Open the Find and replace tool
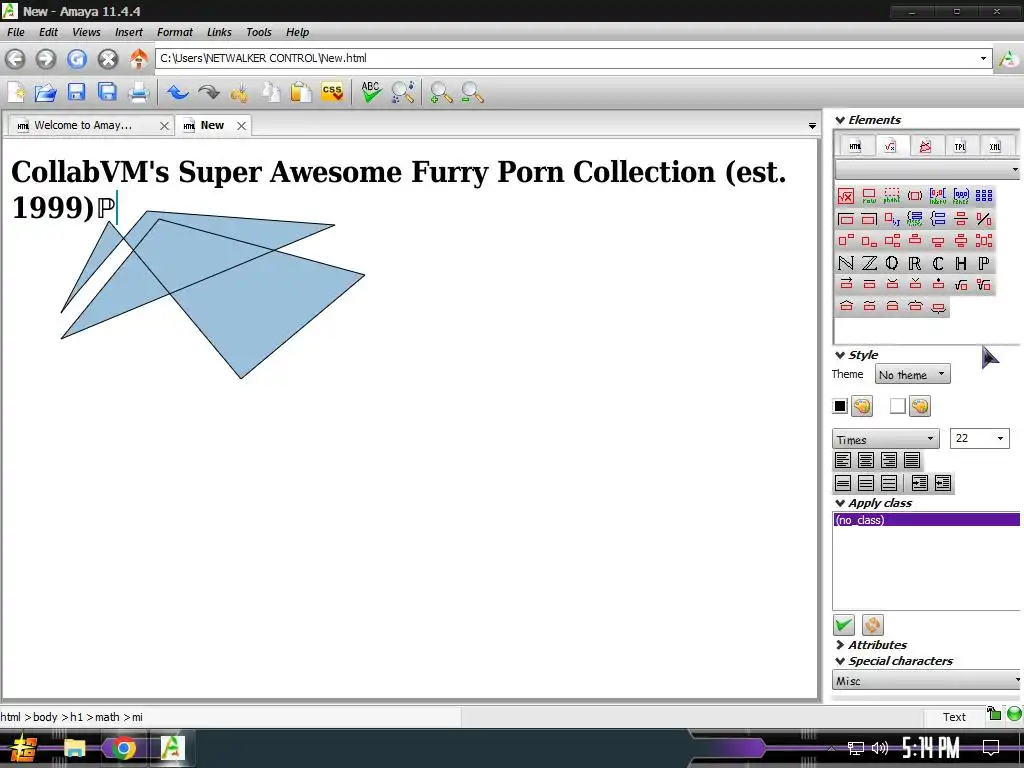 pyautogui.click(x=402, y=92)
